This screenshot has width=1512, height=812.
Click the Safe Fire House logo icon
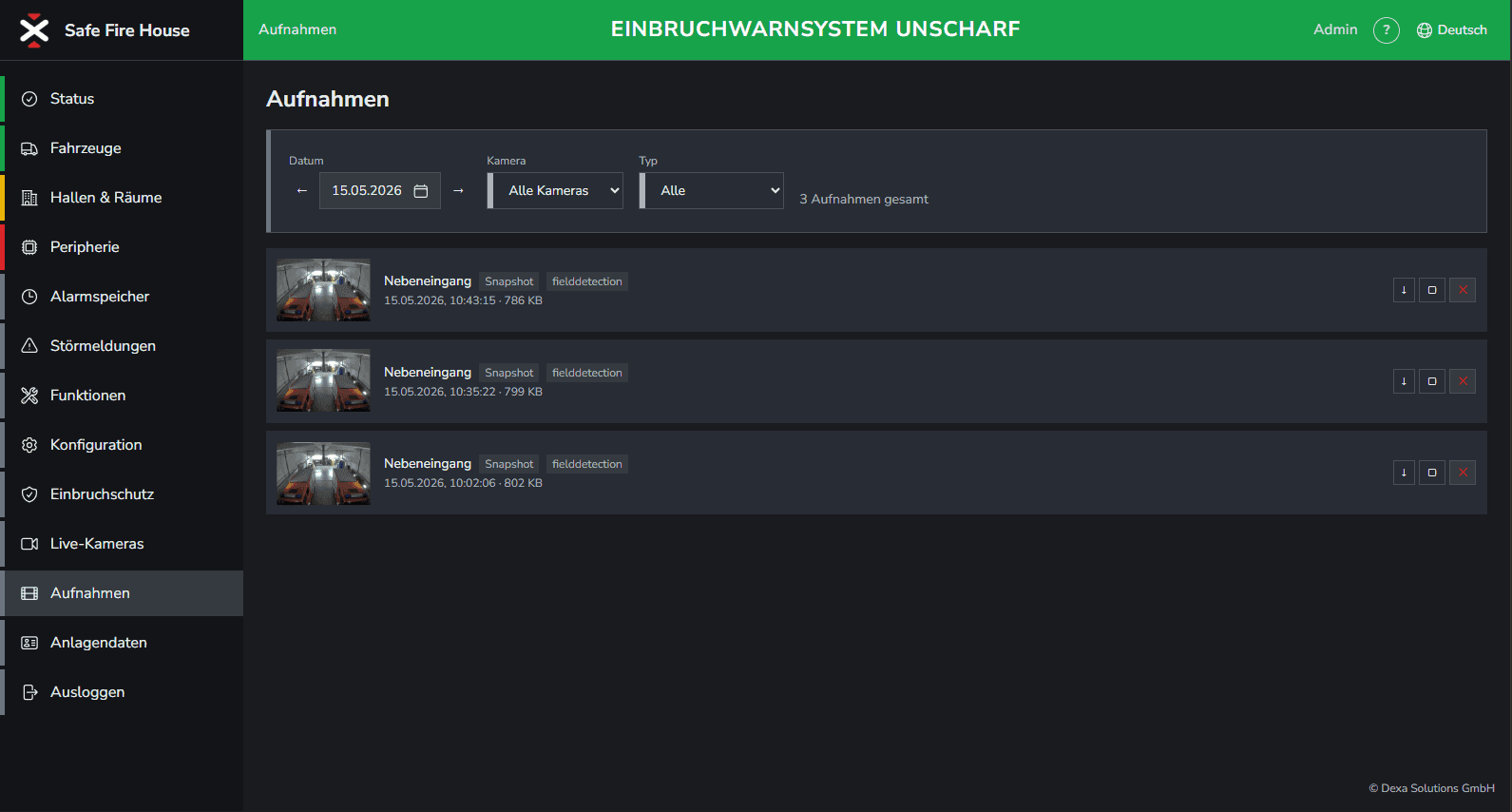(x=34, y=30)
